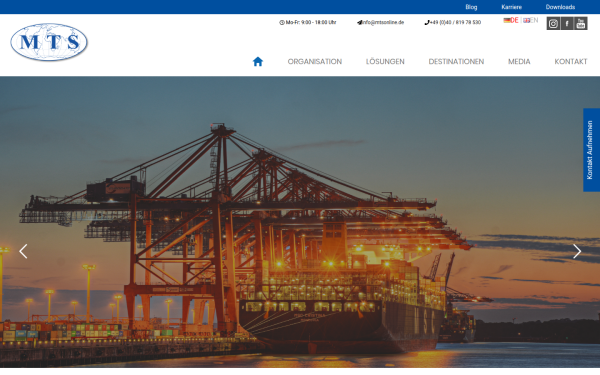600x375 pixels.
Task: Visit the Blog link in top bar
Action: coord(471,7)
